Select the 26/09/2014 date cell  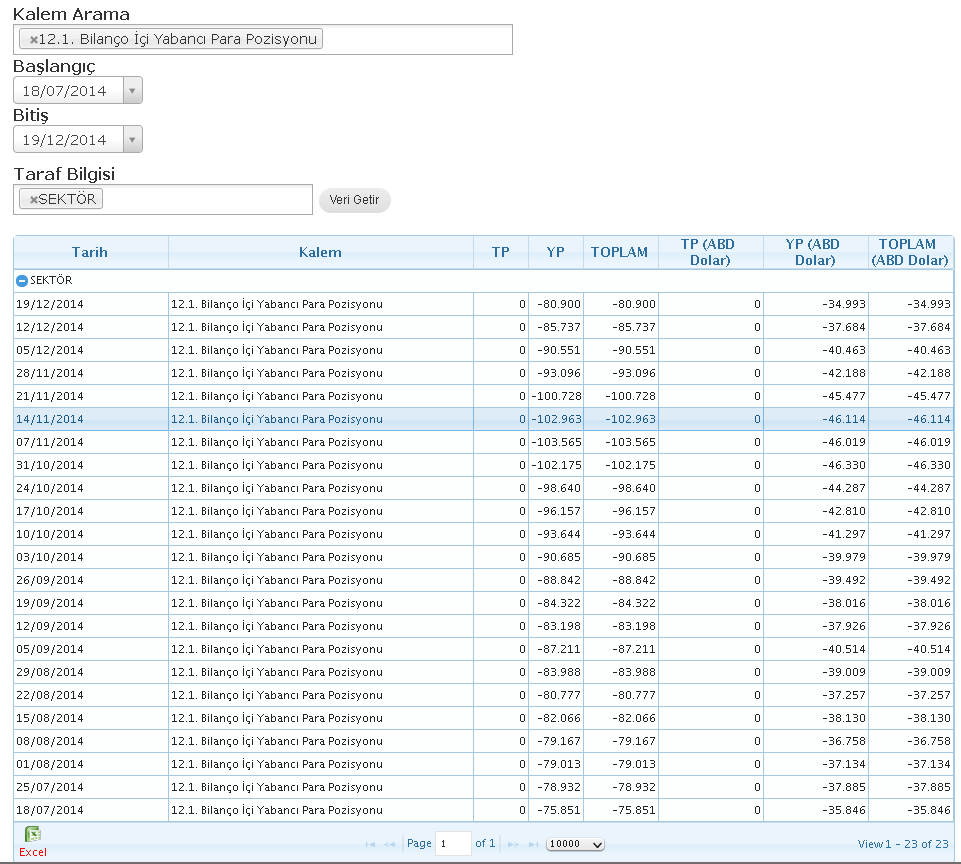click(91, 580)
